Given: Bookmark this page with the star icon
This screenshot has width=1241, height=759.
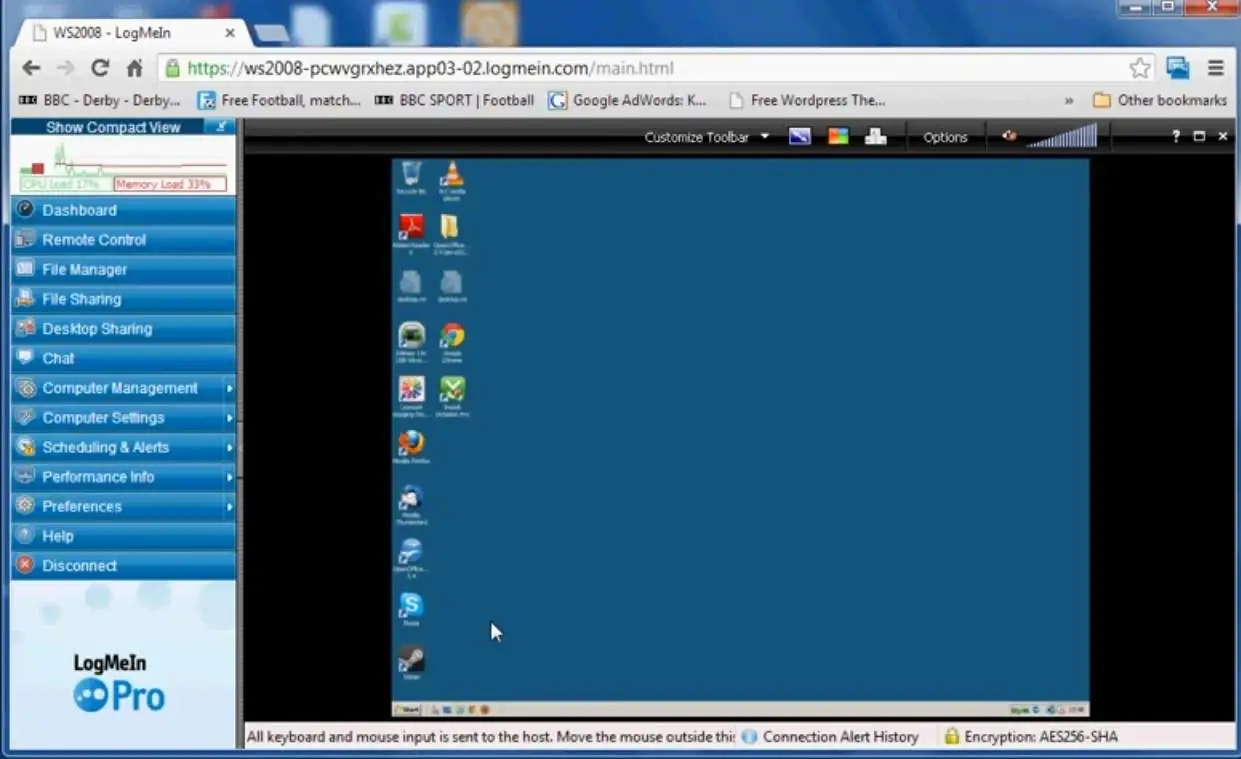Looking at the screenshot, I should (1139, 68).
